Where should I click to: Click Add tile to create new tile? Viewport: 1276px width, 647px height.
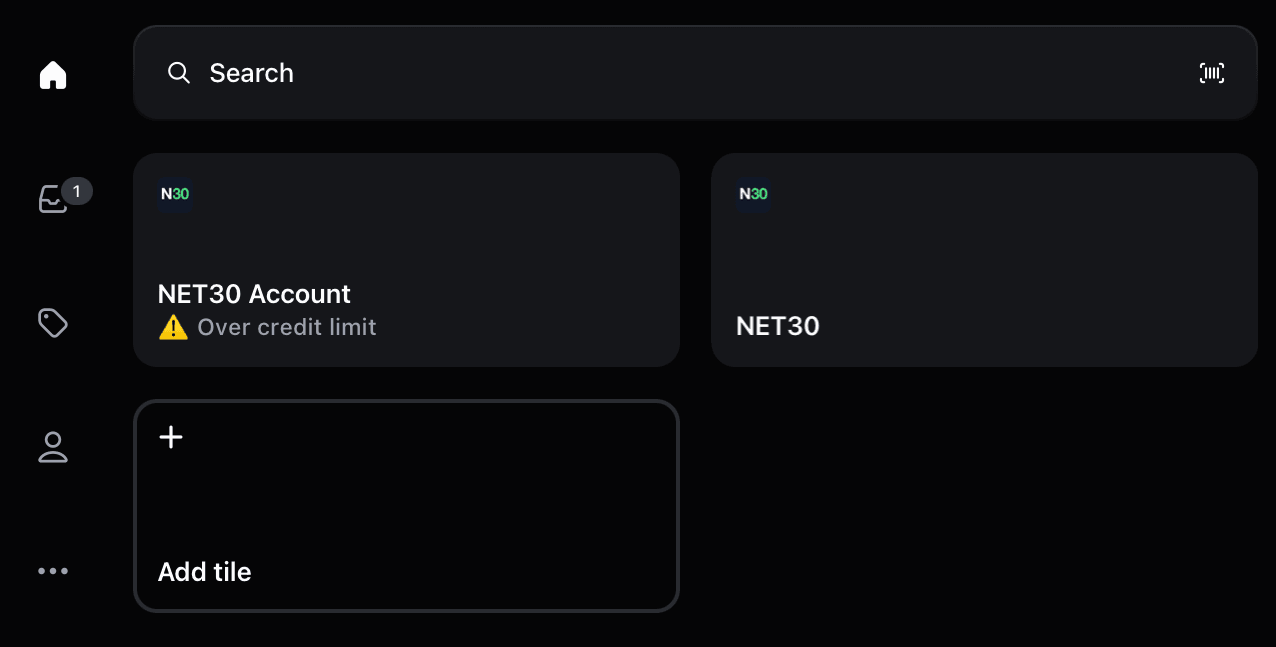point(406,506)
